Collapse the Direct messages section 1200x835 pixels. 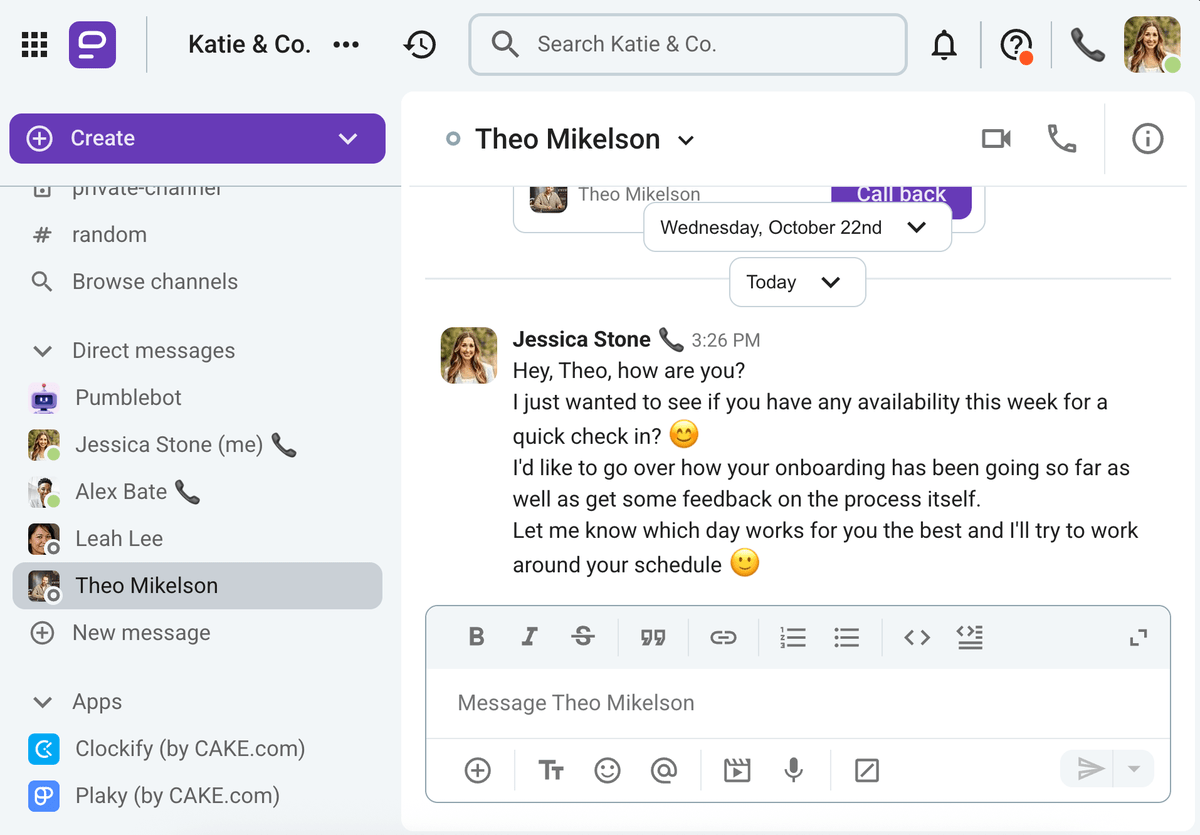[41, 351]
